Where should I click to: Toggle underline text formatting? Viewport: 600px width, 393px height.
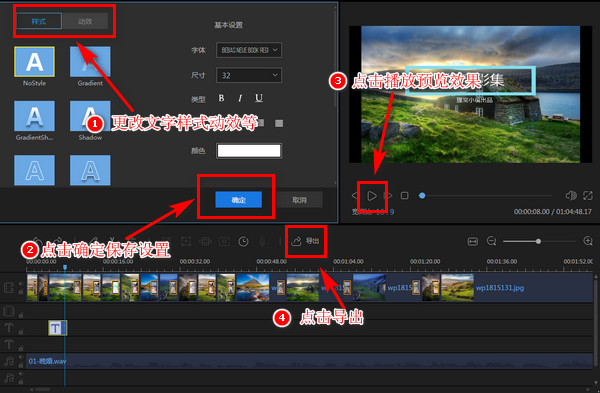[259, 98]
